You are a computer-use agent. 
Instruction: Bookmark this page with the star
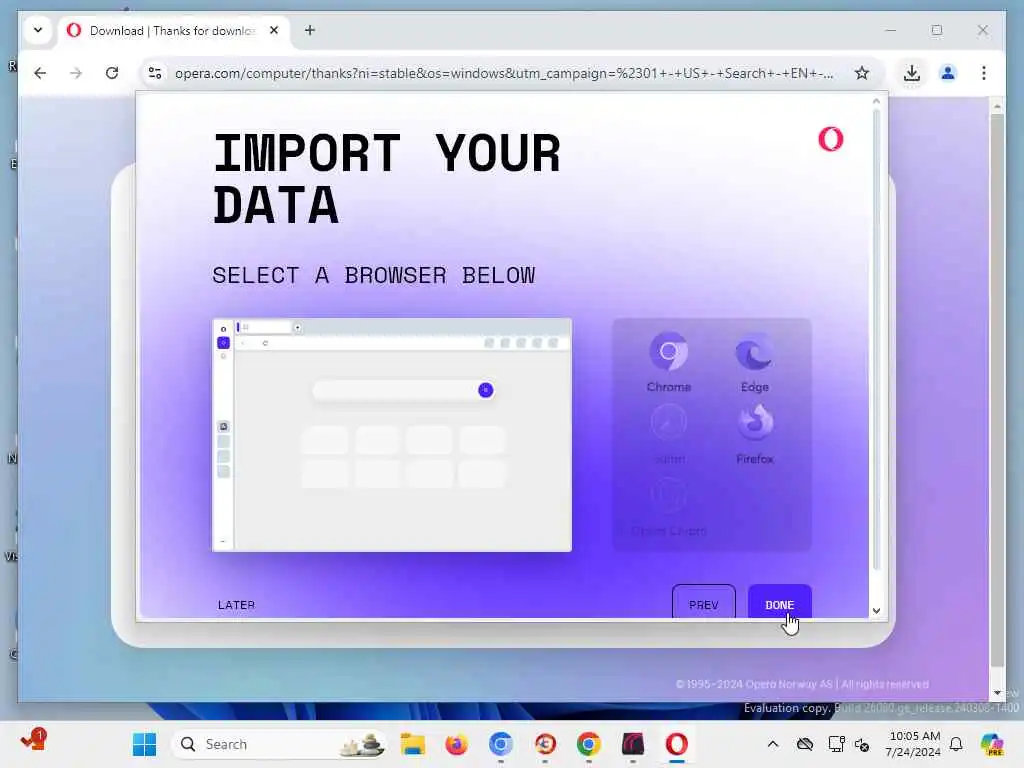861,73
